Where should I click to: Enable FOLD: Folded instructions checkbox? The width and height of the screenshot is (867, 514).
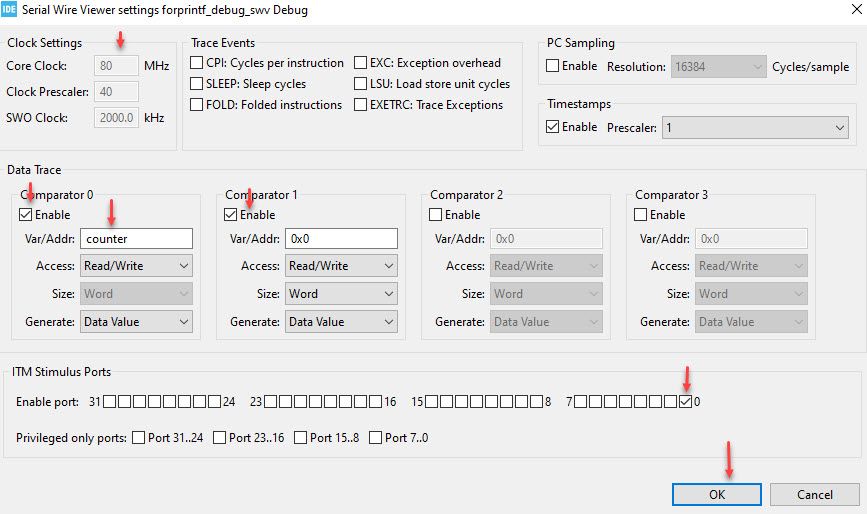tap(196, 104)
